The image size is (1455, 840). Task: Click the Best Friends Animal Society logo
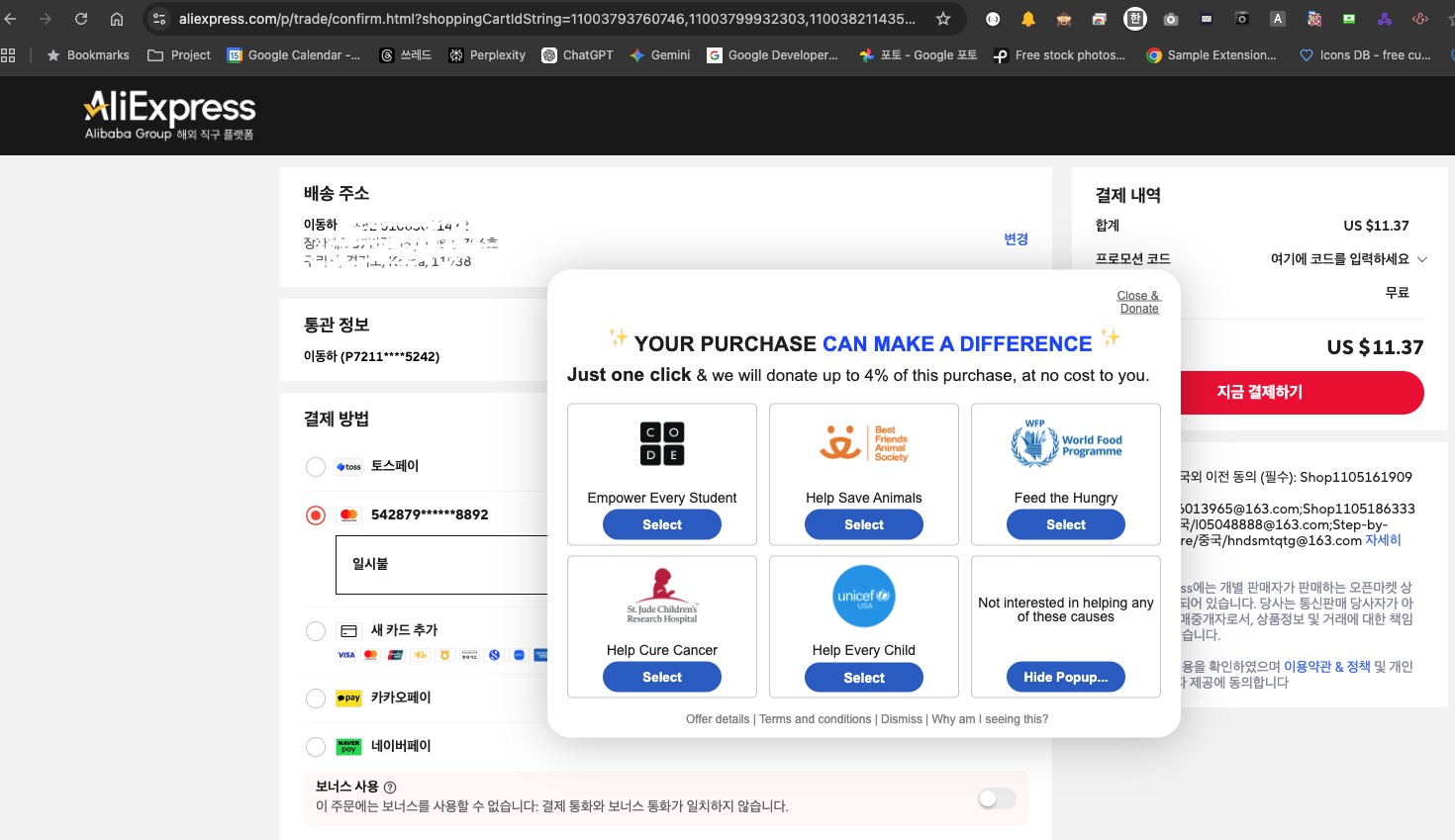(x=864, y=443)
